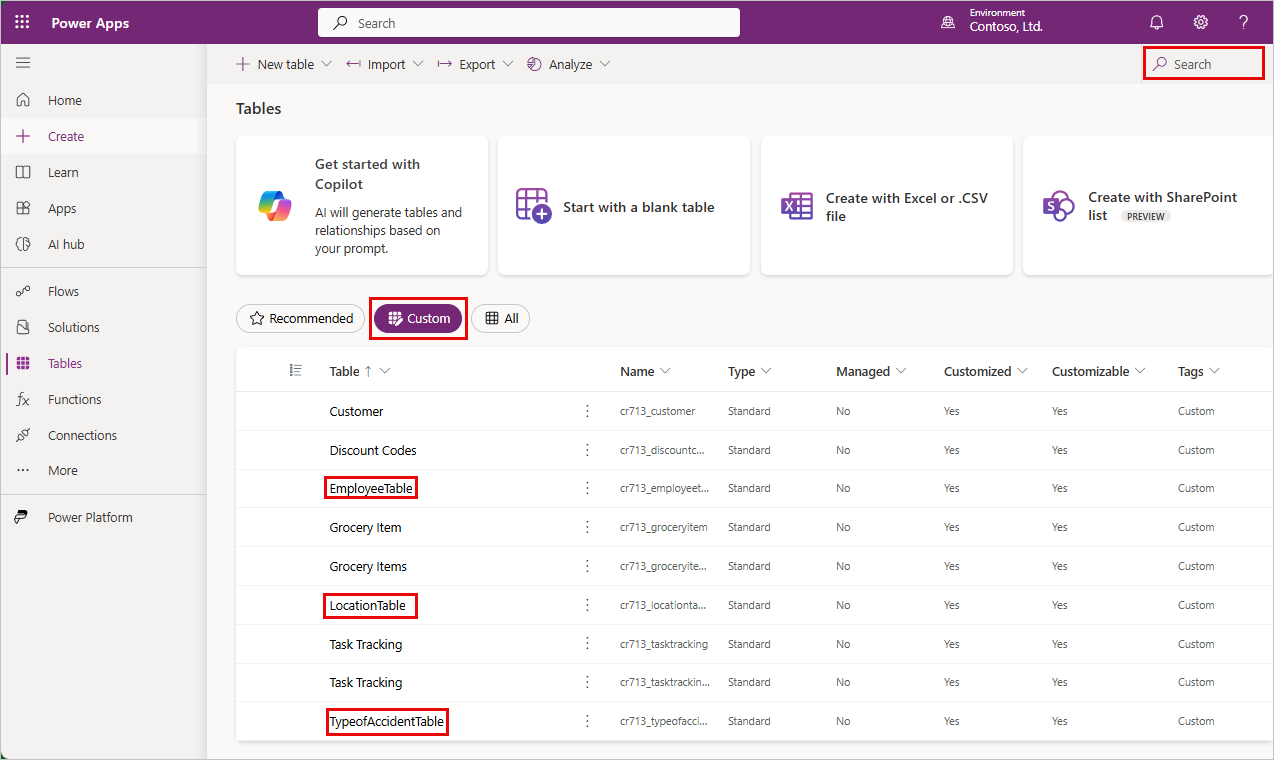Open more options for TypeofAccidentTable row
Screen dimensions: 1274x760
(587, 721)
